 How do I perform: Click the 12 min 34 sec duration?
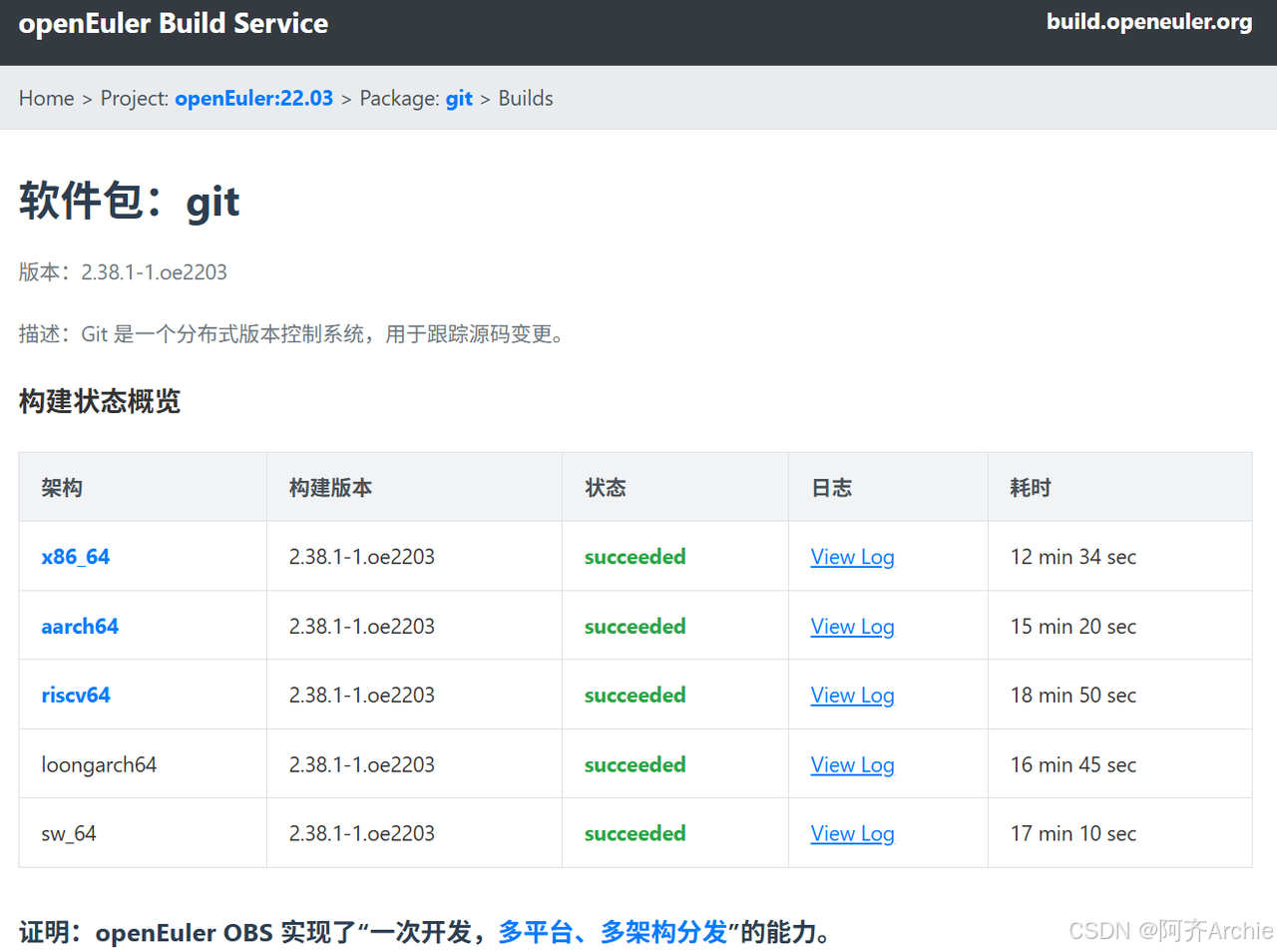point(1073,557)
